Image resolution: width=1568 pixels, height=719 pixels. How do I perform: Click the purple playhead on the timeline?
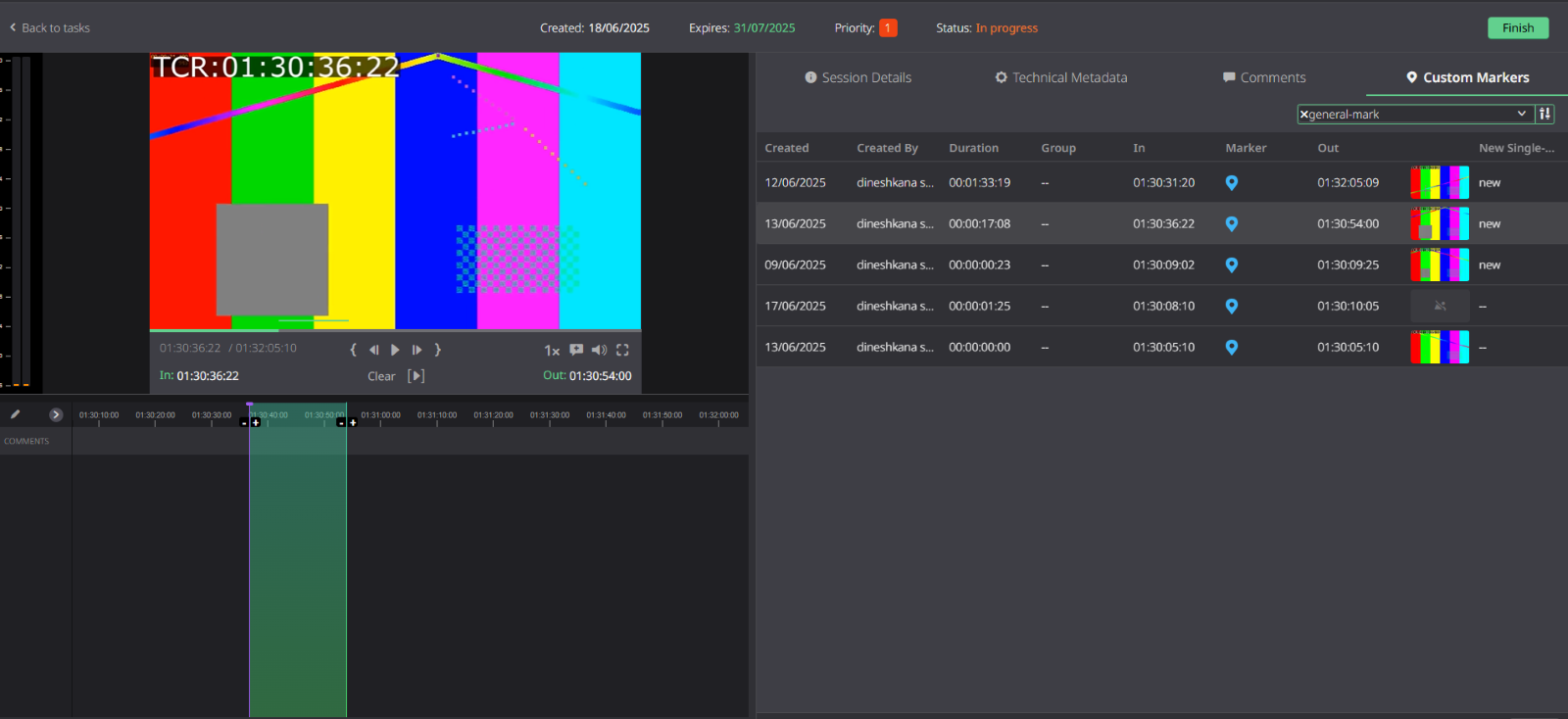click(250, 405)
